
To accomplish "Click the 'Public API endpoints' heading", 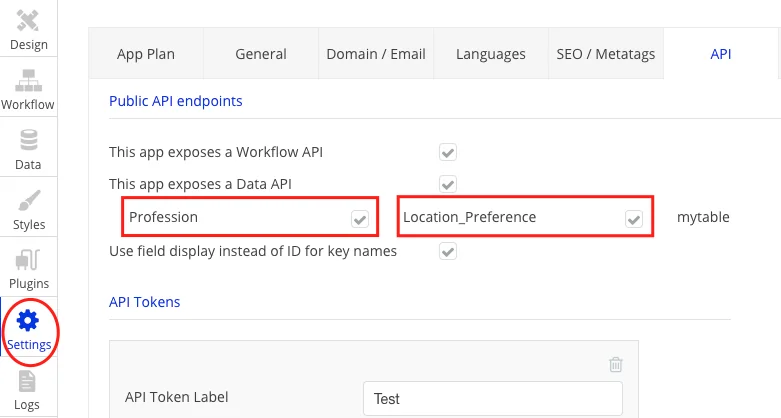I will 176,101.
